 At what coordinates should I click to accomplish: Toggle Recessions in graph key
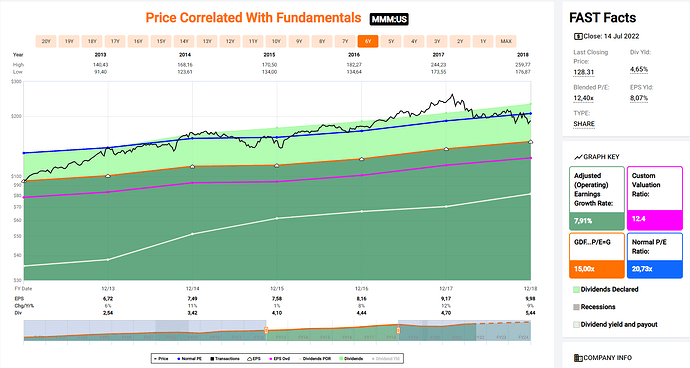click(x=594, y=307)
